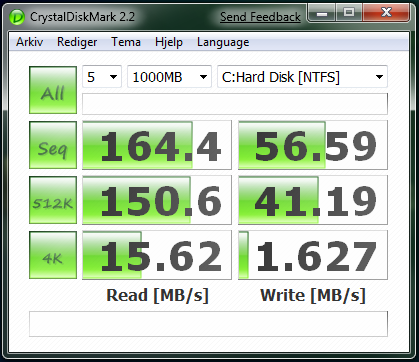Click the Write [MB/s] column label
Image resolution: width=419 pixels, height=362 pixels.
(313, 295)
